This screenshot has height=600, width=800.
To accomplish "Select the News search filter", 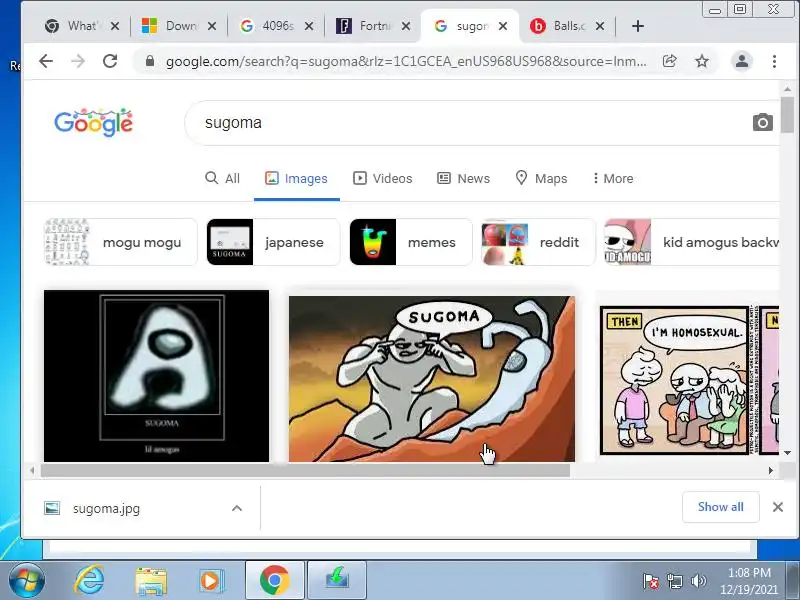I will click(x=464, y=179).
